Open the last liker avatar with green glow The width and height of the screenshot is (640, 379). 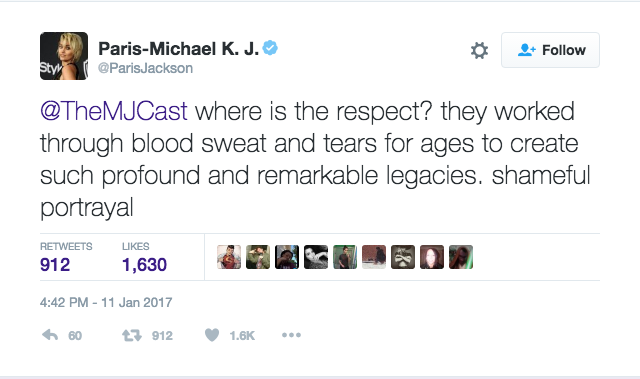pos(461,257)
